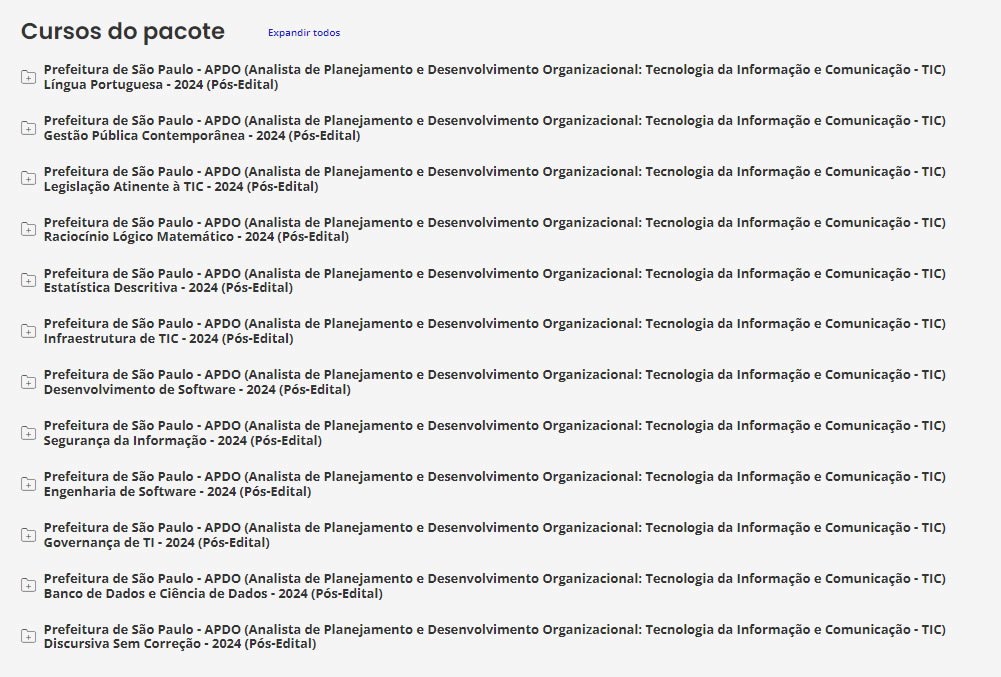This screenshot has width=1001, height=677.
Task: Expand Gestão Pública Contemporânea folder icon
Action: tap(28, 128)
